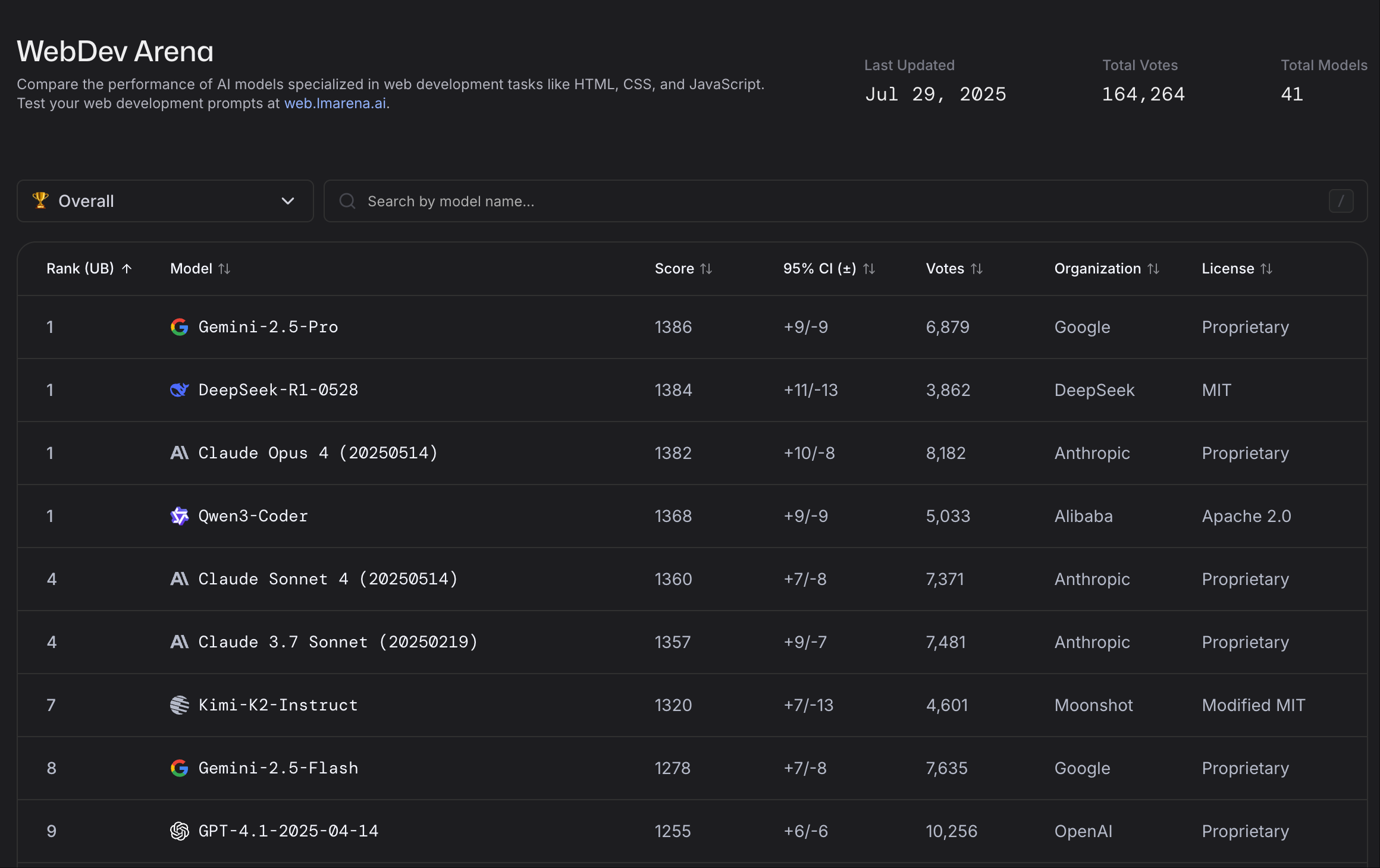Click the DeepSeek organization cell
The height and width of the screenshot is (868, 1380).
click(x=1094, y=390)
